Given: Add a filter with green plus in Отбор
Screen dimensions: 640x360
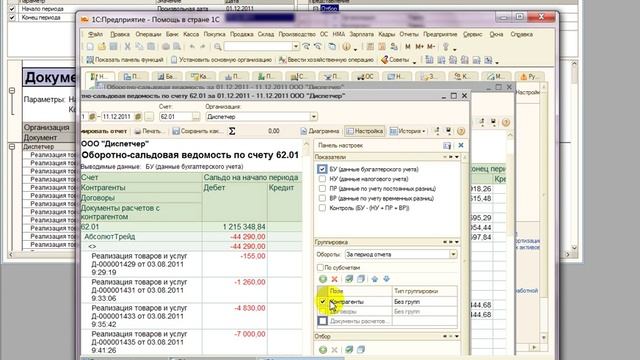Looking at the screenshot, I should tap(323, 350).
